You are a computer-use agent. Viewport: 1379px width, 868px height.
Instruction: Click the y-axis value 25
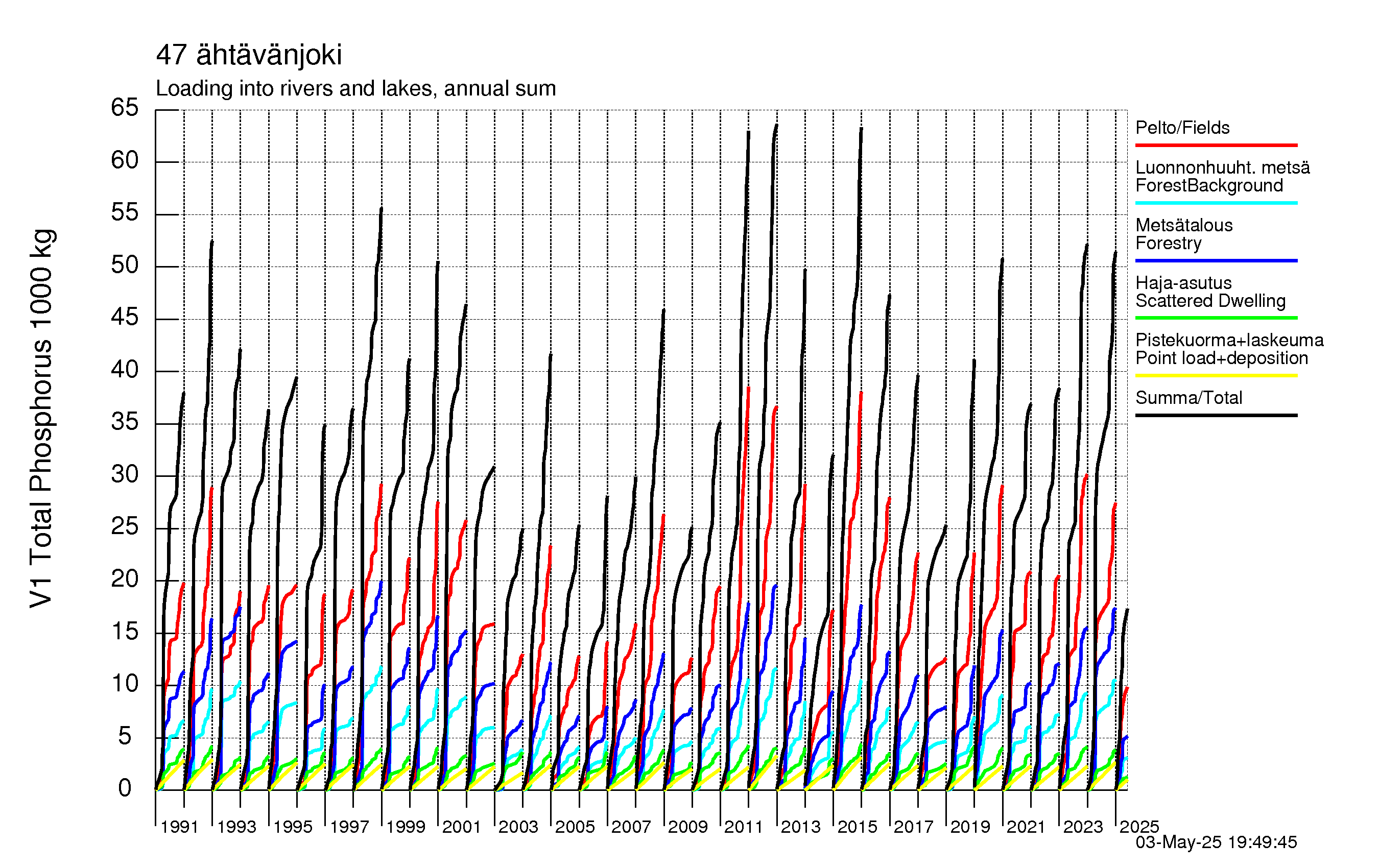pos(125,527)
